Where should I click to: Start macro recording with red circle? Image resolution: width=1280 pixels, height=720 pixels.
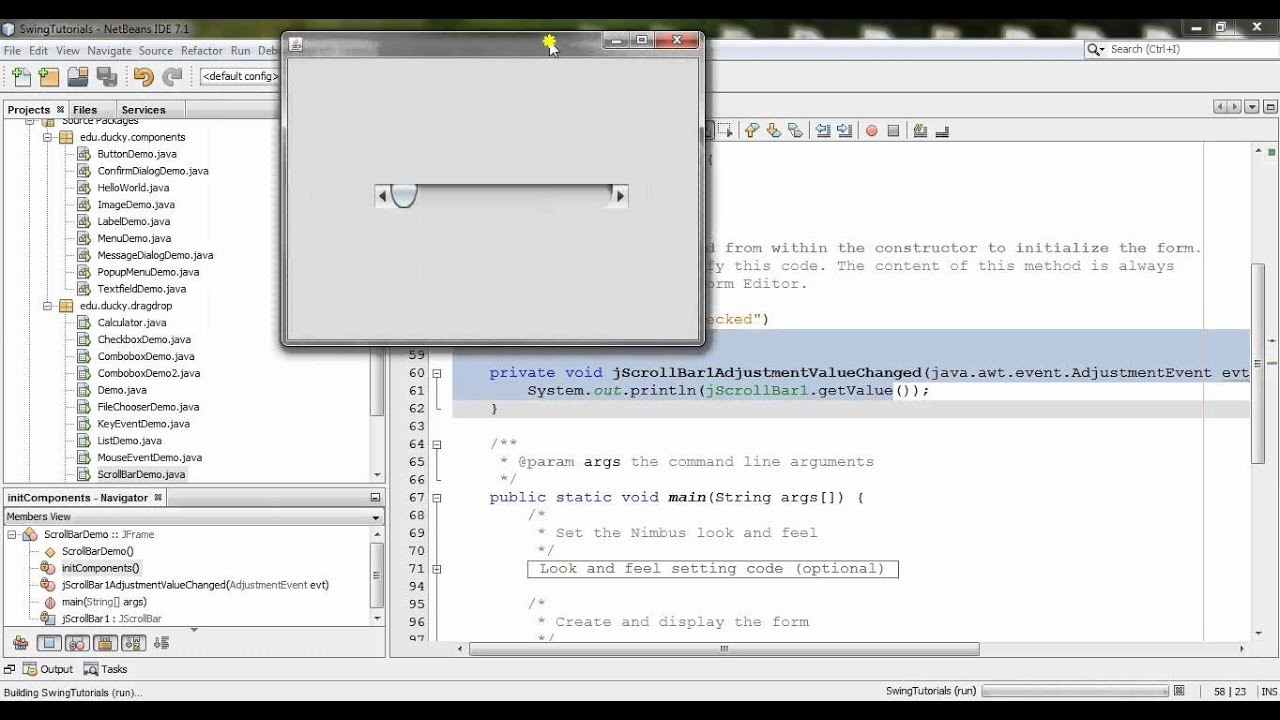(872, 130)
